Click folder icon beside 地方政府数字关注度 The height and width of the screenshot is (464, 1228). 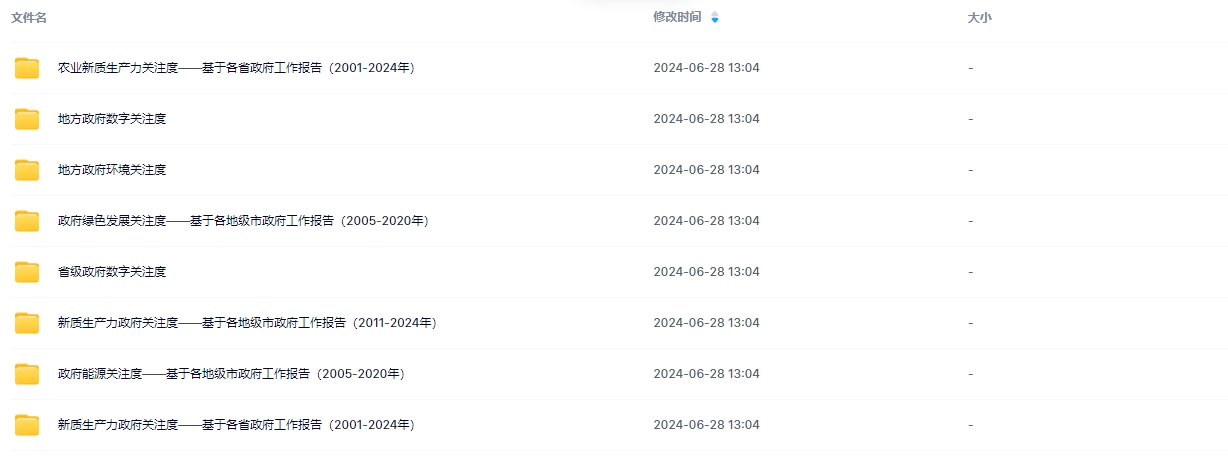tap(27, 119)
